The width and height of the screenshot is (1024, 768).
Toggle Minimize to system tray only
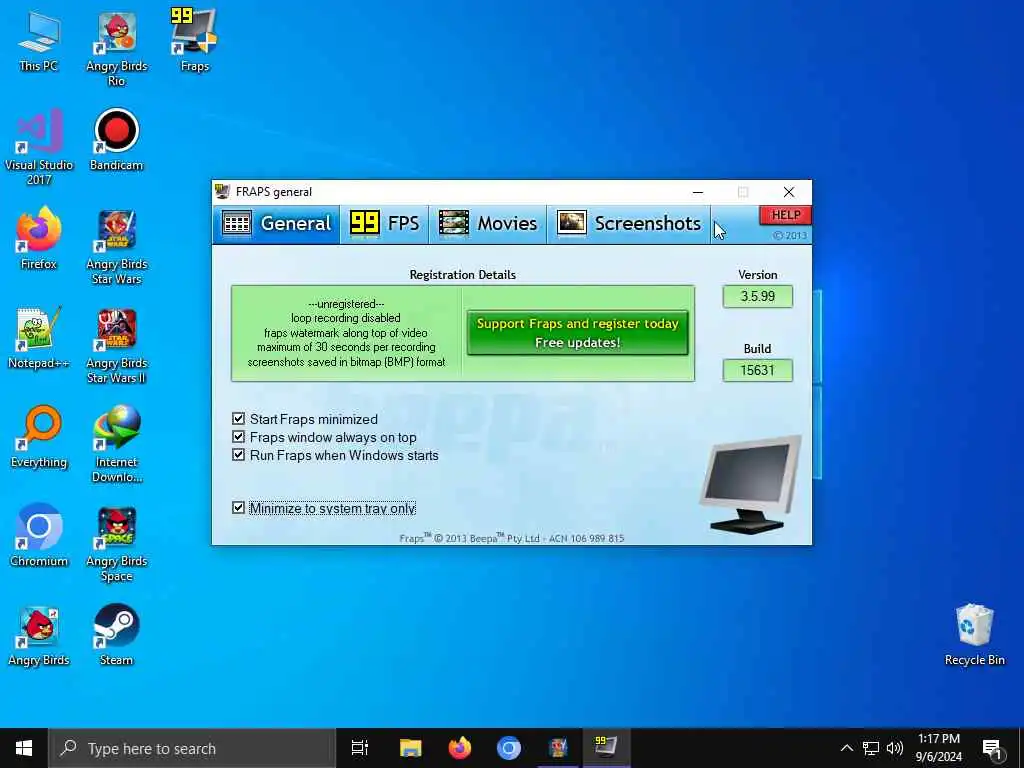238,507
